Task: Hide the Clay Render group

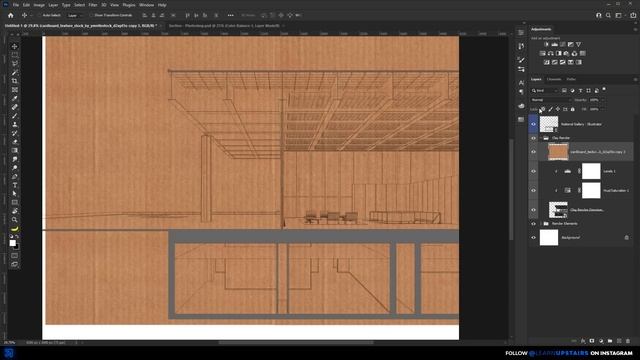Action: [x=533, y=138]
